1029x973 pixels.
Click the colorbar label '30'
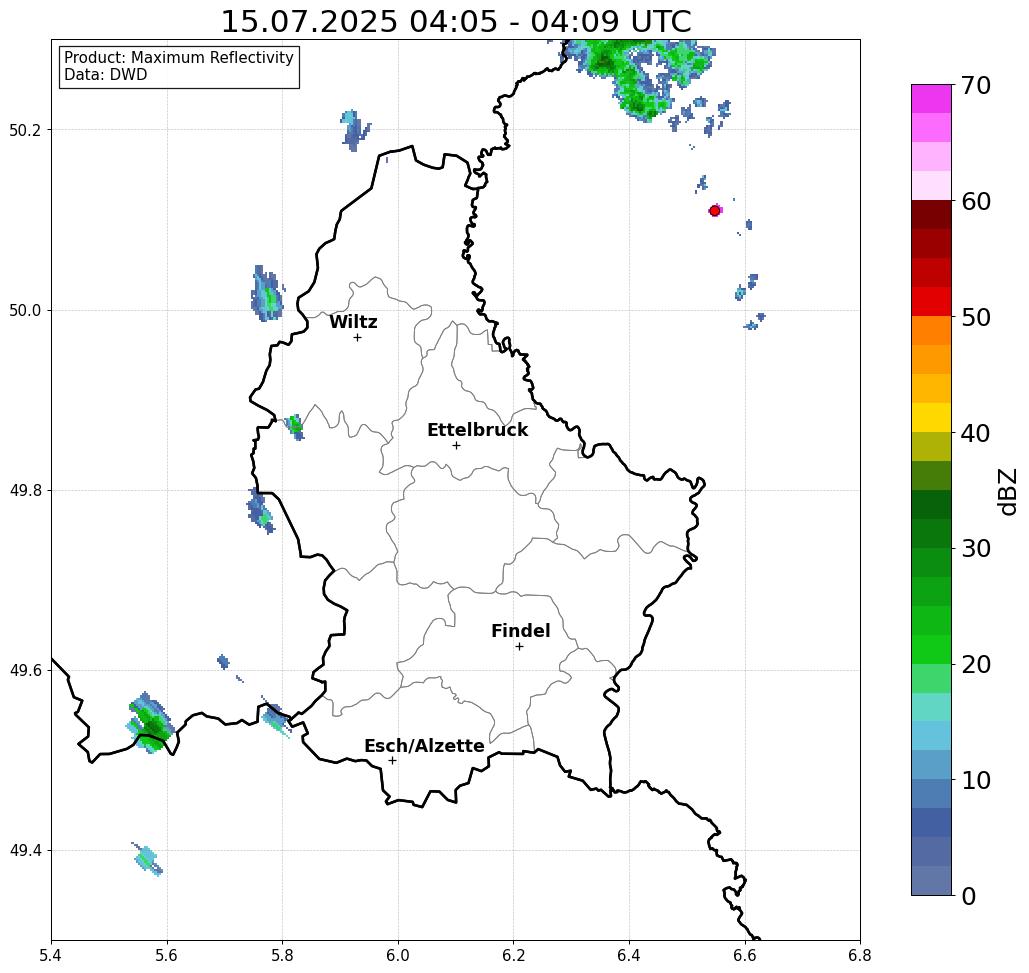coord(976,549)
